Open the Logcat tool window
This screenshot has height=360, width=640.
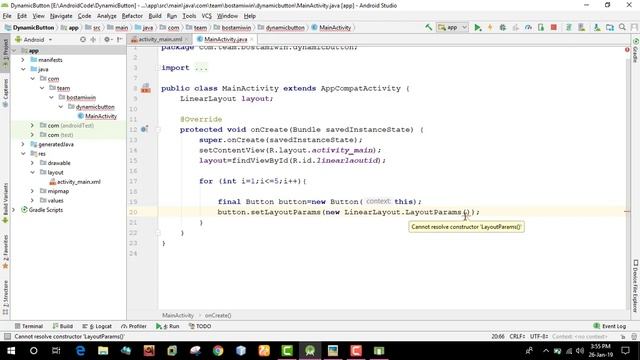tap(97, 326)
